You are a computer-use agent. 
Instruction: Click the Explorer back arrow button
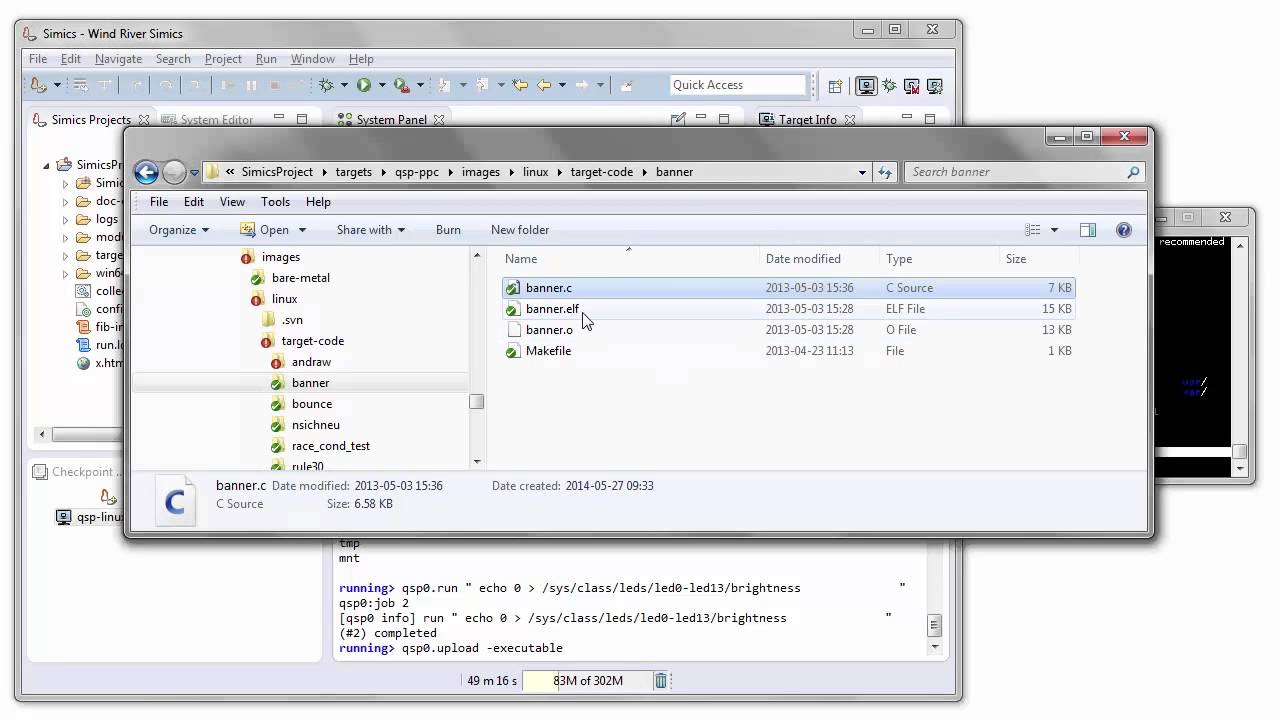[x=146, y=172]
